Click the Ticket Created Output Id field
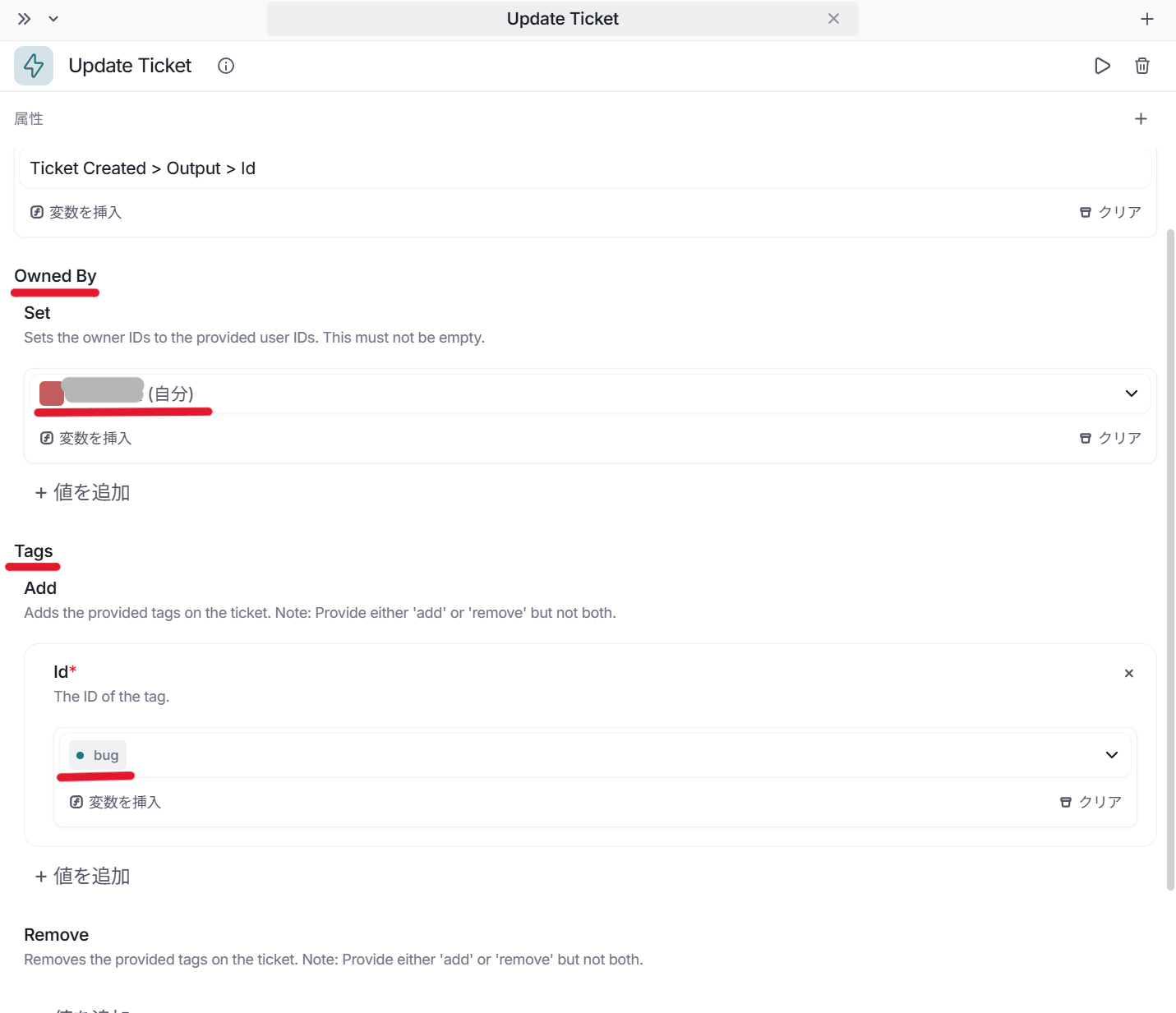Screen dimensions: 1176x1013 click(575, 168)
